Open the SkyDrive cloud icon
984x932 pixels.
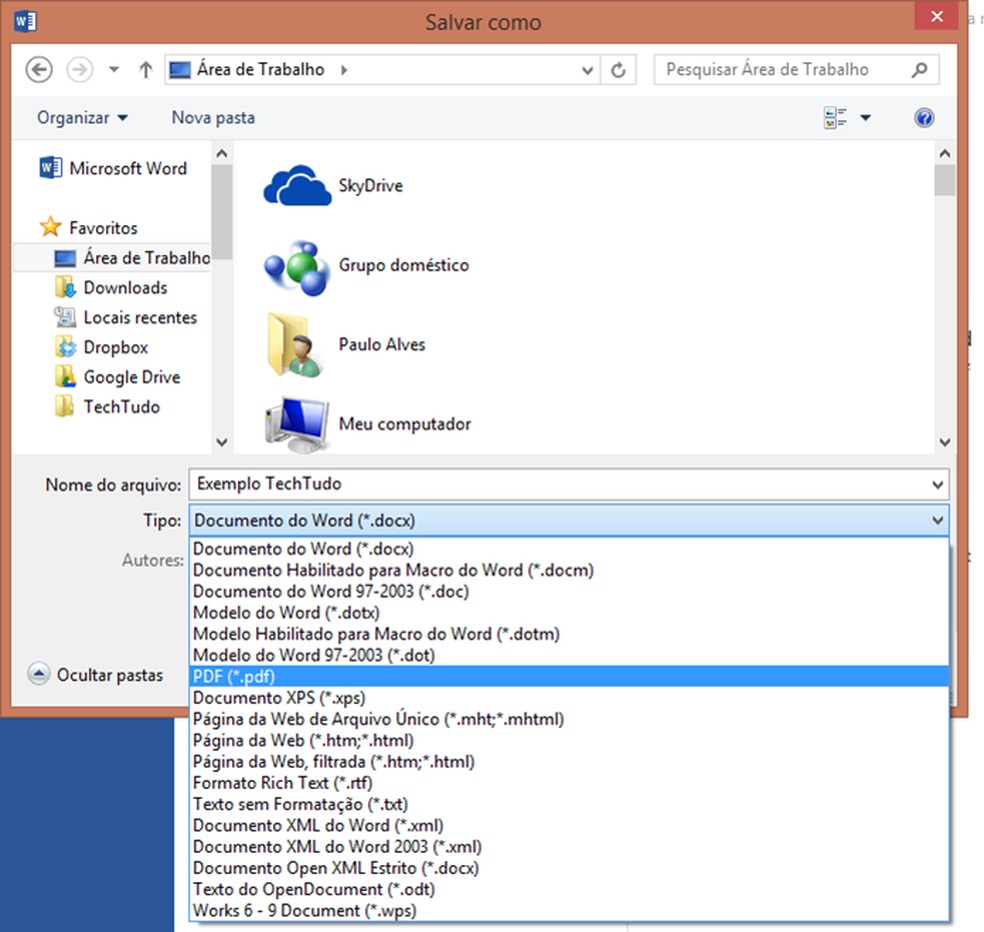[x=297, y=186]
